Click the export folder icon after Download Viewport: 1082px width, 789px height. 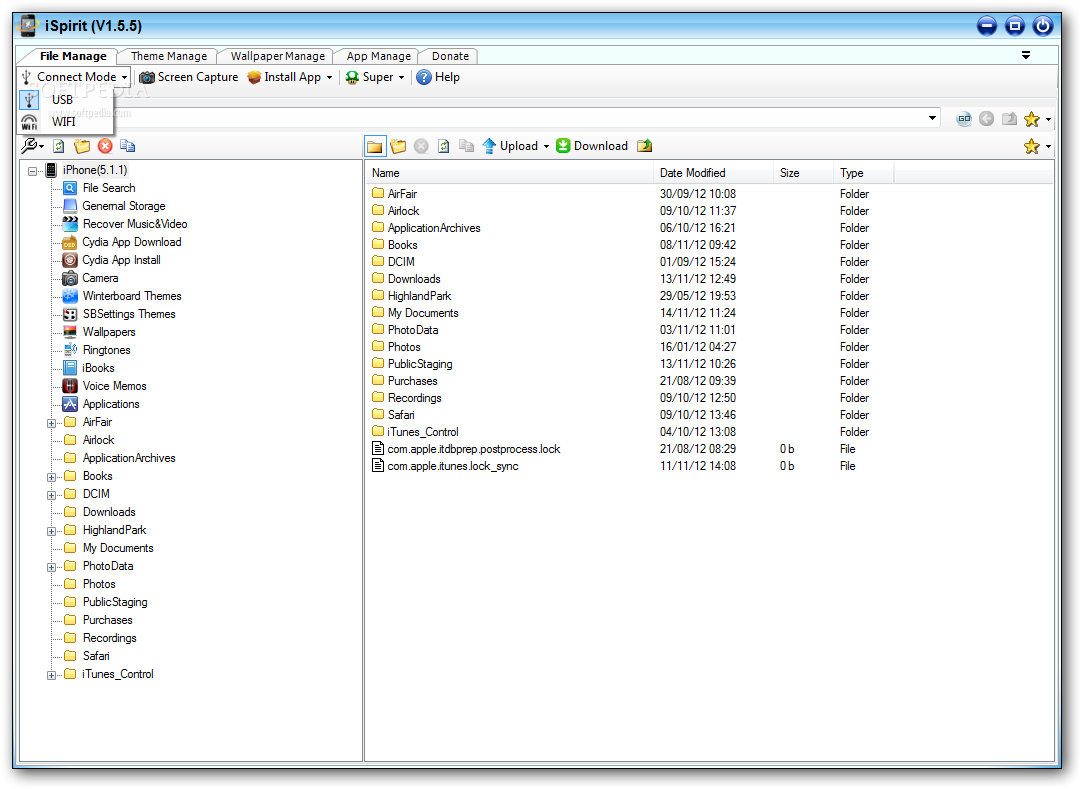click(645, 146)
